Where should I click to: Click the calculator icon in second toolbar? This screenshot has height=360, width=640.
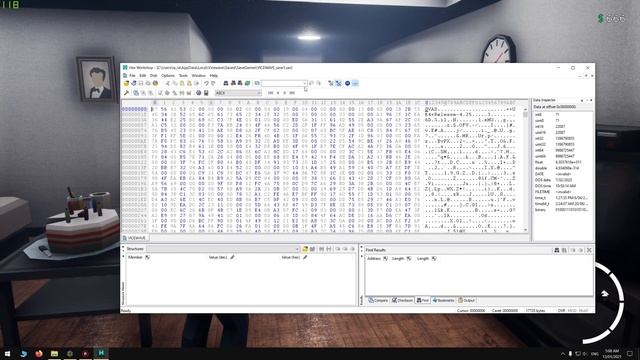click(206, 93)
